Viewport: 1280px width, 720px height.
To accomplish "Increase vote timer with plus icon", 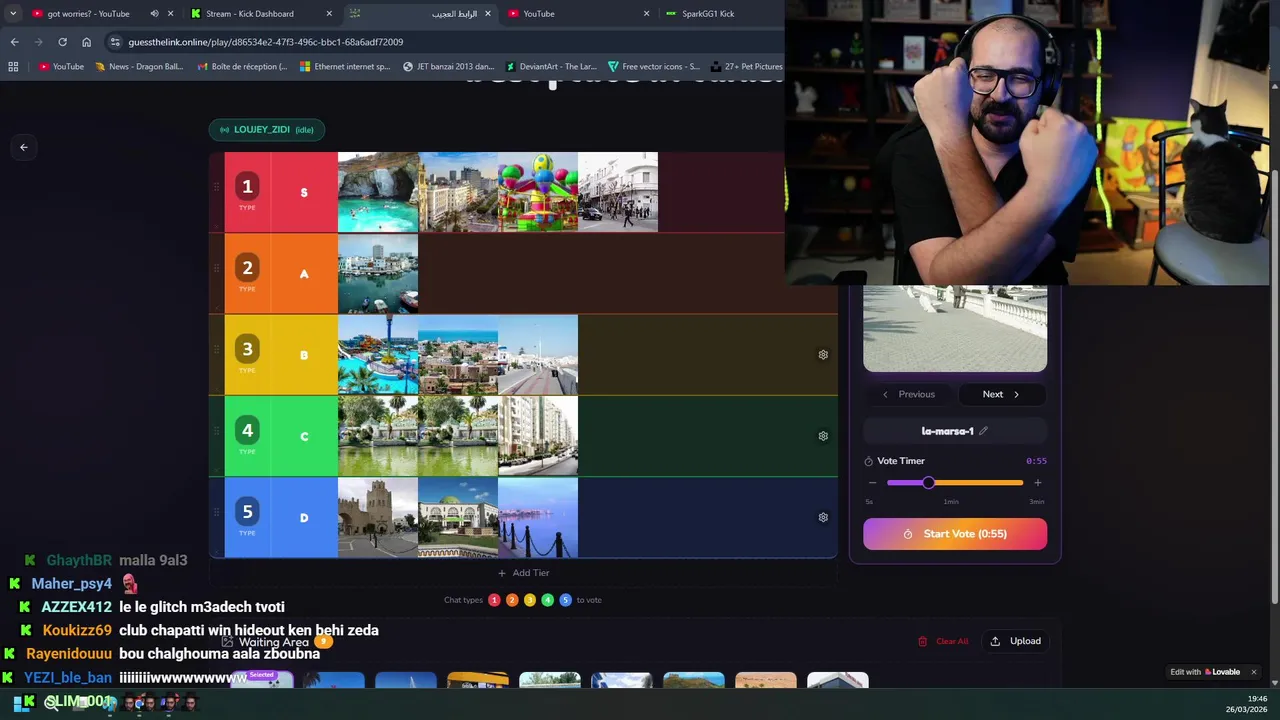I will 1037,483.
